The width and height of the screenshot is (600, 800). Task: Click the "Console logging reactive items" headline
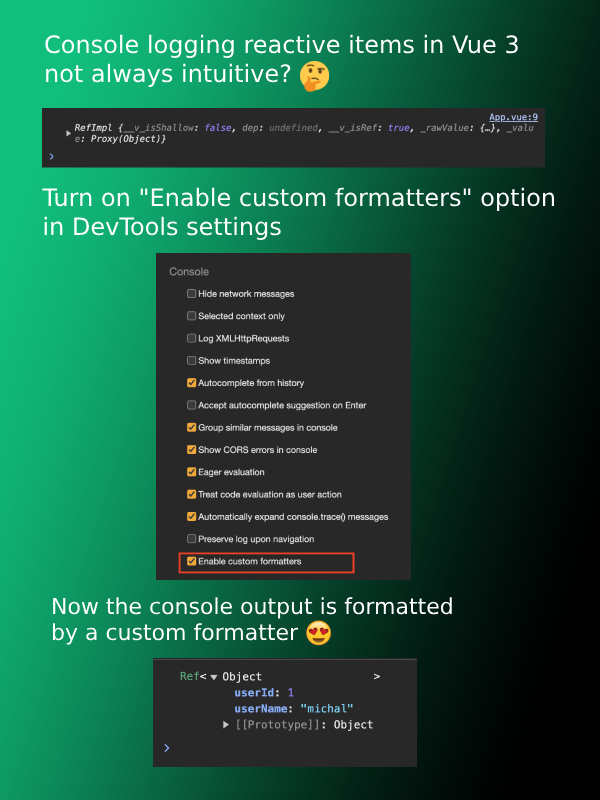point(281,59)
